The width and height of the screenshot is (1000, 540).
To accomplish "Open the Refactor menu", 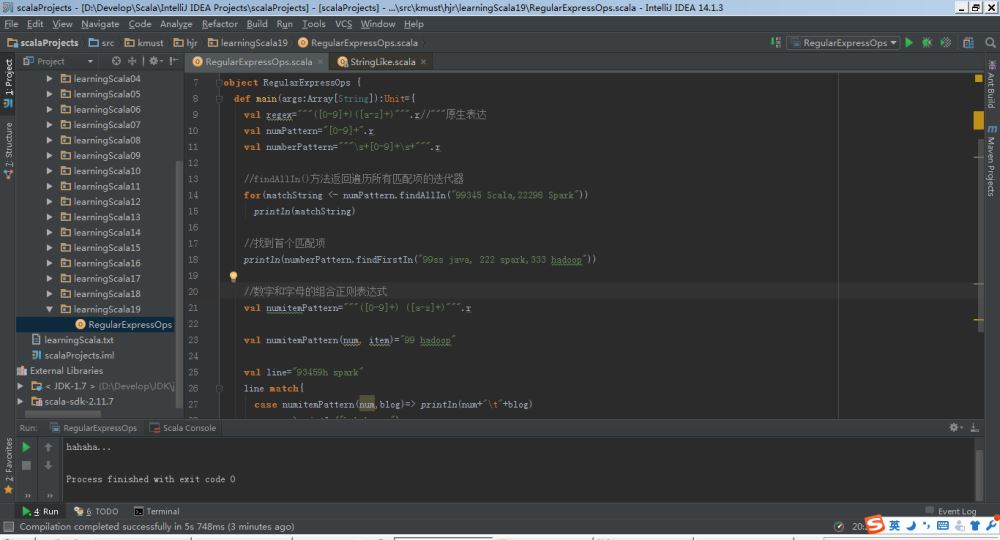I will click(x=219, y=24).
